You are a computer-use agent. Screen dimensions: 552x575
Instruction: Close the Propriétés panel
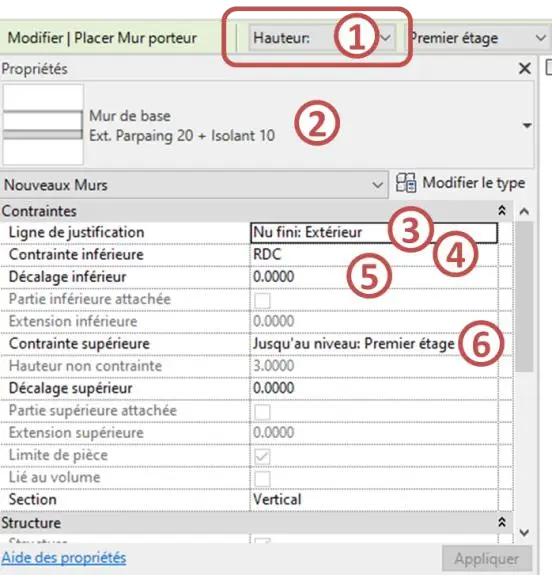524,69
